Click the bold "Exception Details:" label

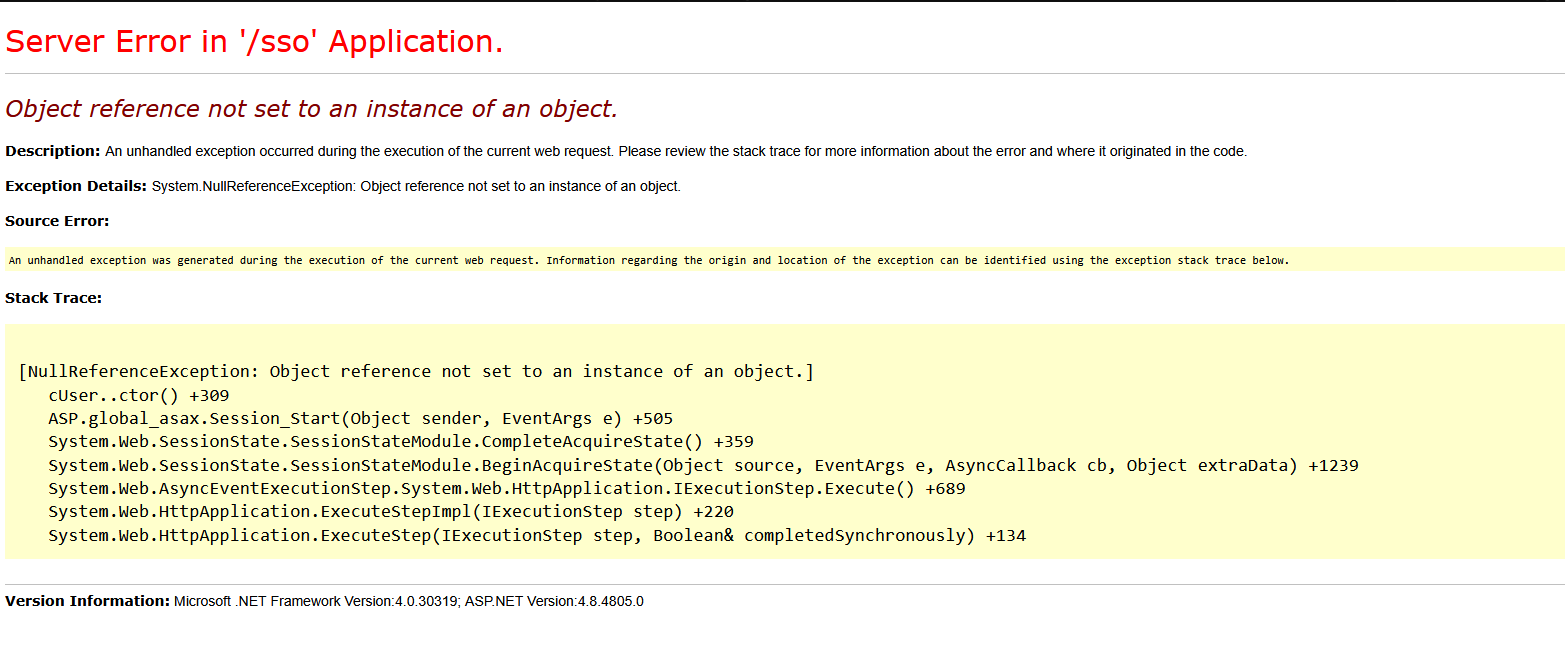click(x=76, y=186)
